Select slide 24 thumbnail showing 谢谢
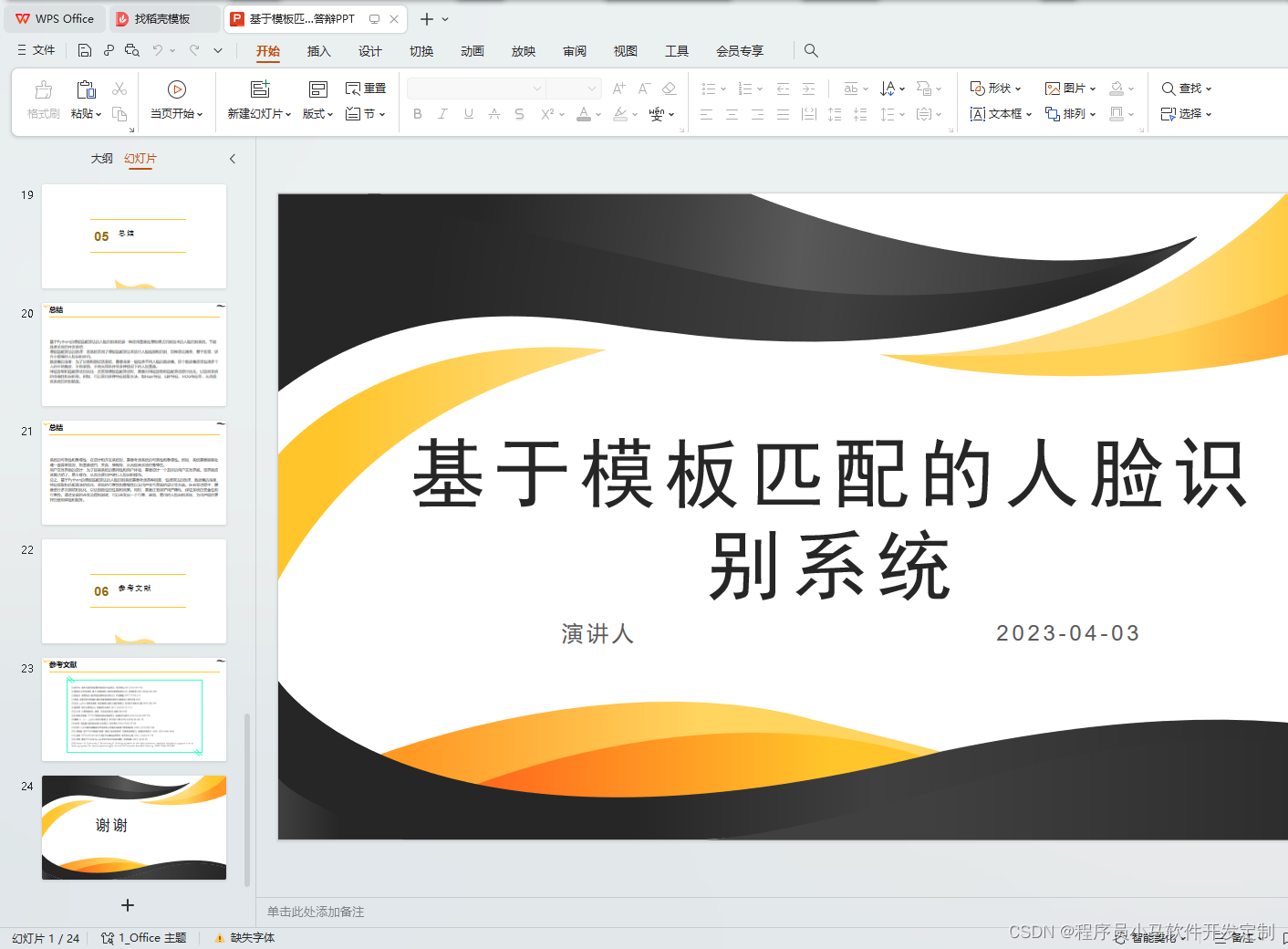1288x949 pixels. [x=133, y=827]
